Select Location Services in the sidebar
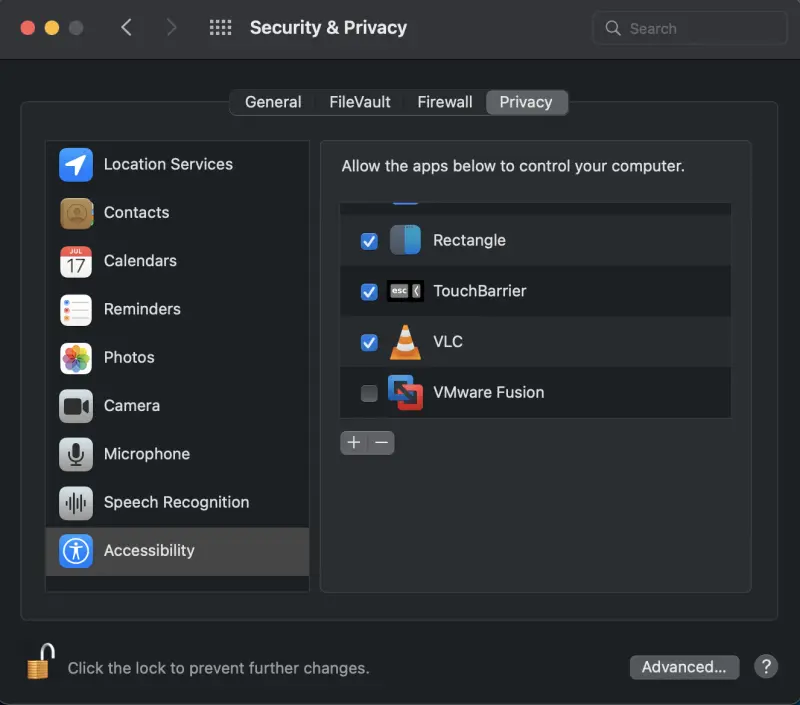 [167, 164]
